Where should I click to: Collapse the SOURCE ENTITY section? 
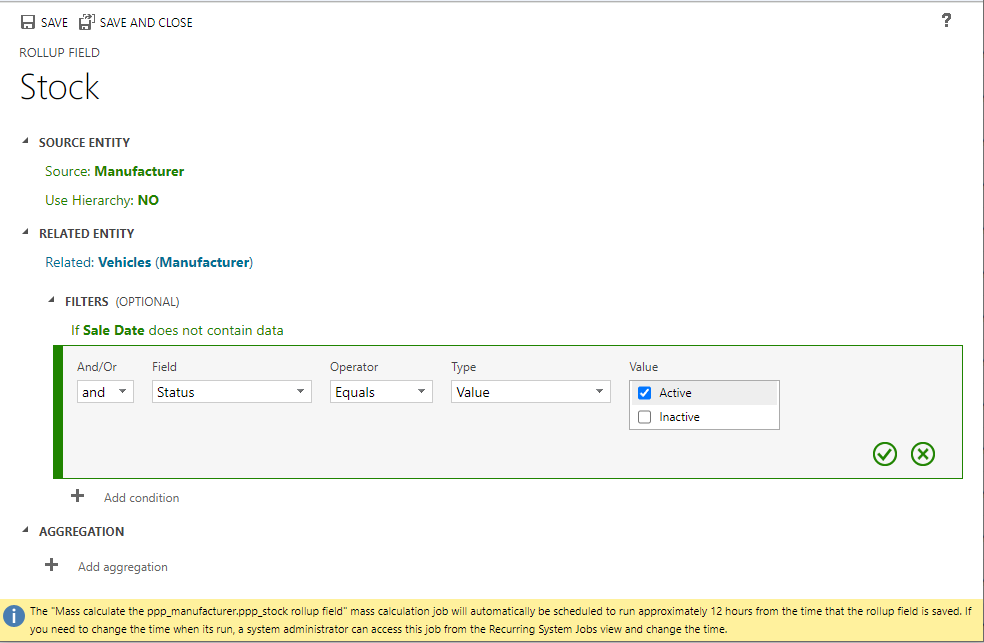[24, 141]
